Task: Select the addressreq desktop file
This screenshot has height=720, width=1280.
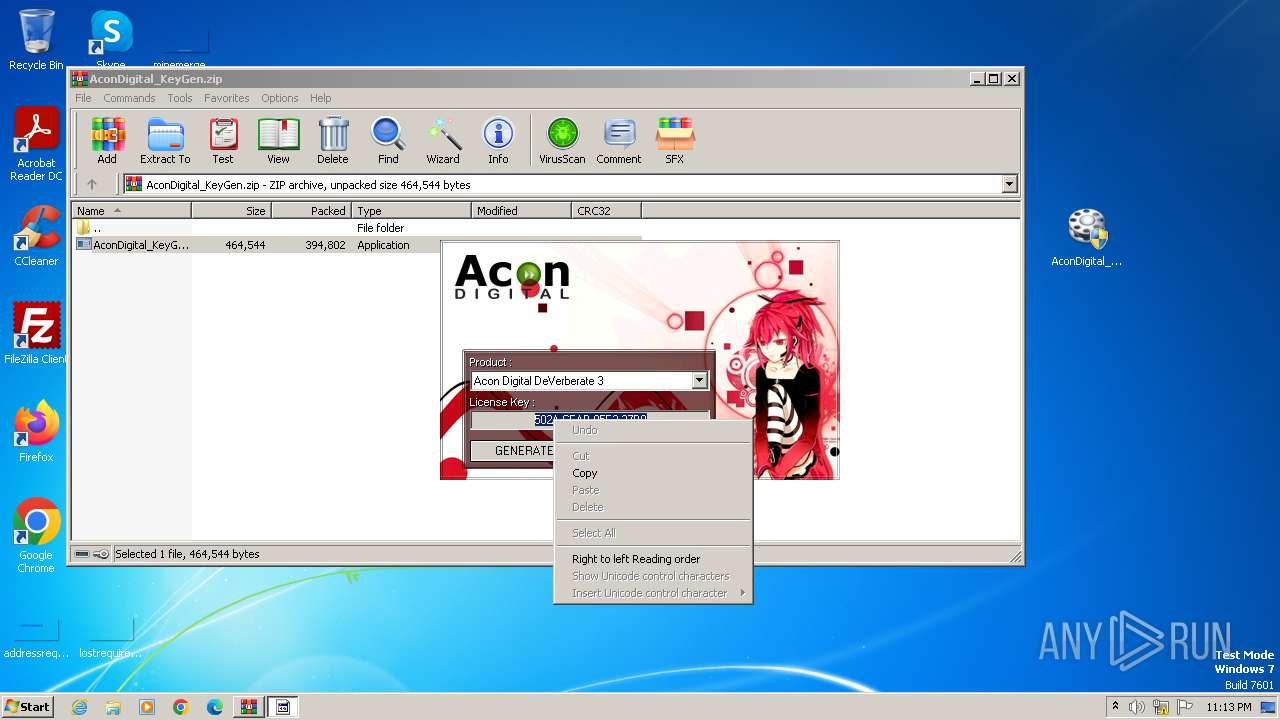Action: (x=36, y=640)
